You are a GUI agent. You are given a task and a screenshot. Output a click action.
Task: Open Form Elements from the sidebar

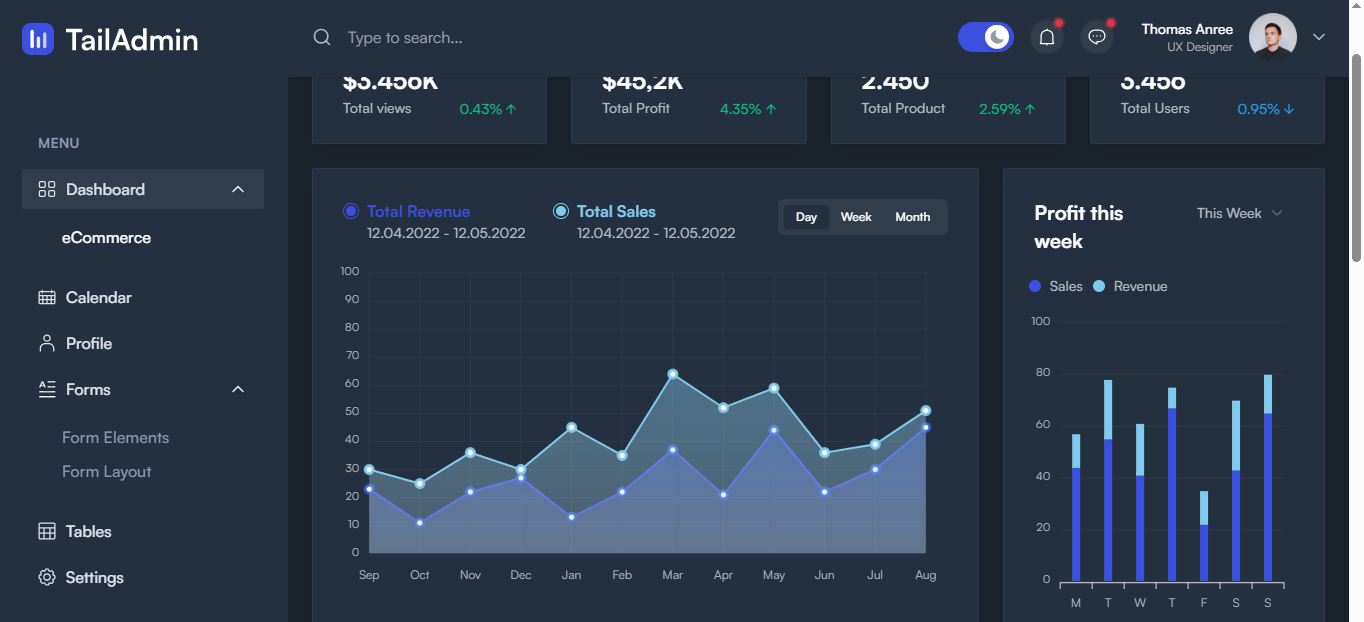coord(116,437)
